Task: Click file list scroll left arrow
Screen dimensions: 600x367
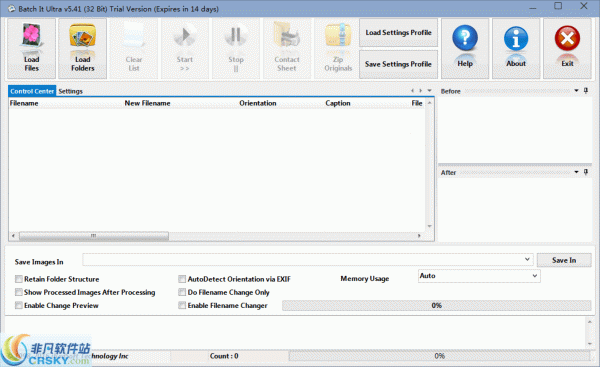Action: pos(13,236)
